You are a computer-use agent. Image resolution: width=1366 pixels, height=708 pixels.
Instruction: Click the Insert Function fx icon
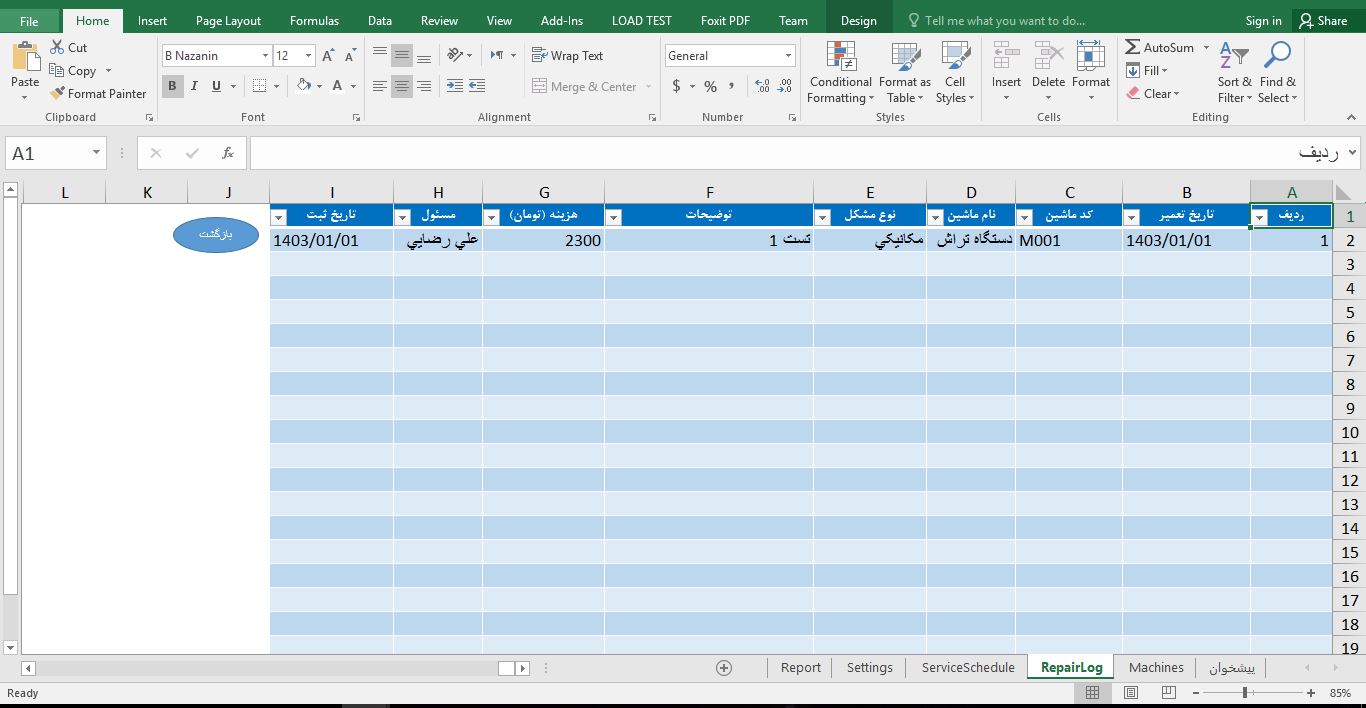pyautogui.click(x=228, y=153)
